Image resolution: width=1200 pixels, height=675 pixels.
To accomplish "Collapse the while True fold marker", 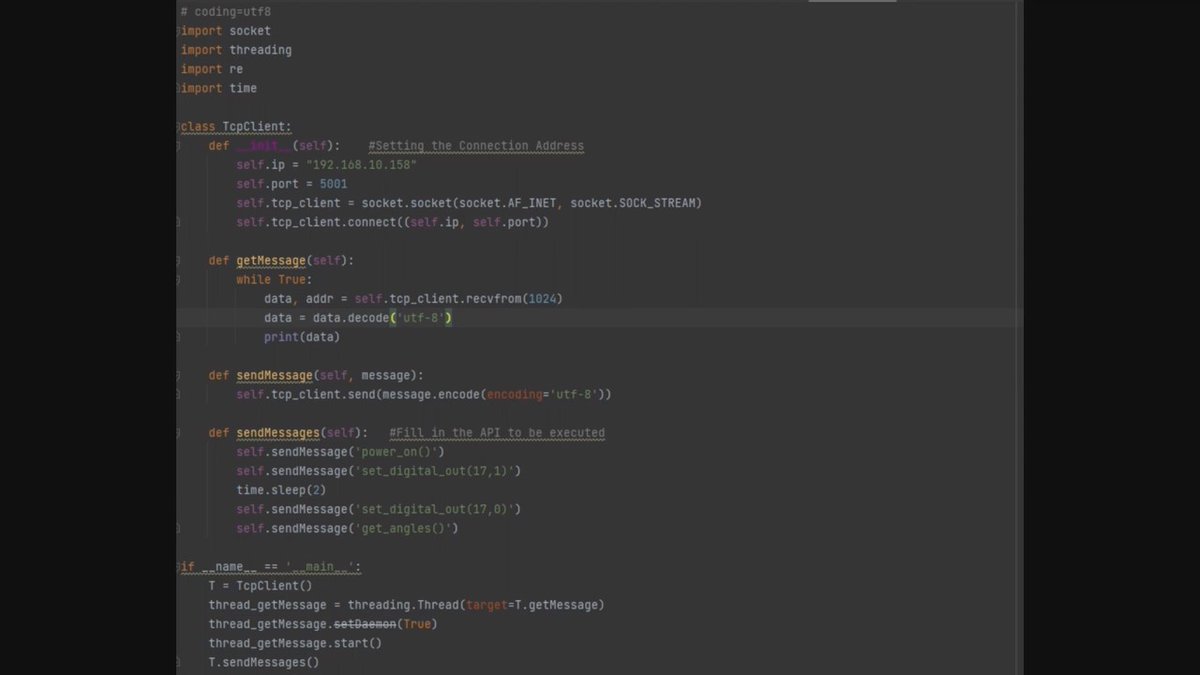I will coord(180,280).
